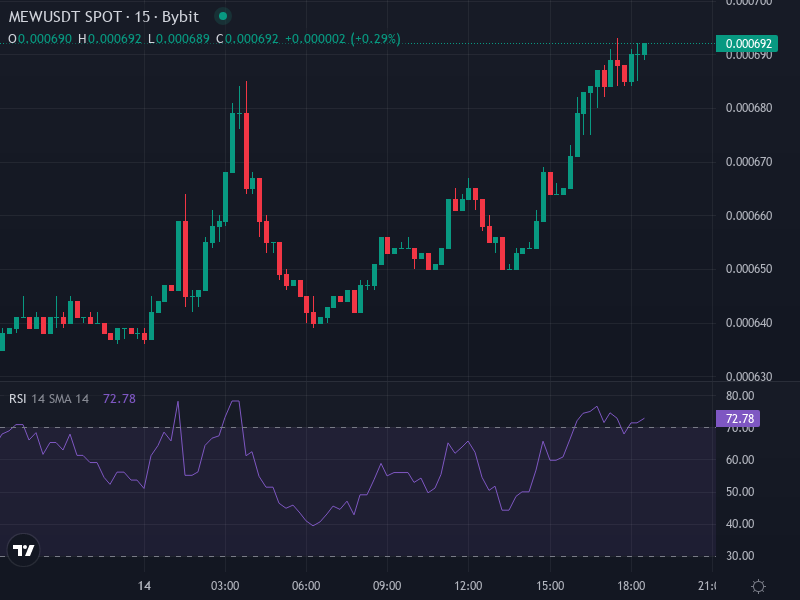Click the 72.78 axis label on RSI scale
800x600 pixels.
coord(740,419)
